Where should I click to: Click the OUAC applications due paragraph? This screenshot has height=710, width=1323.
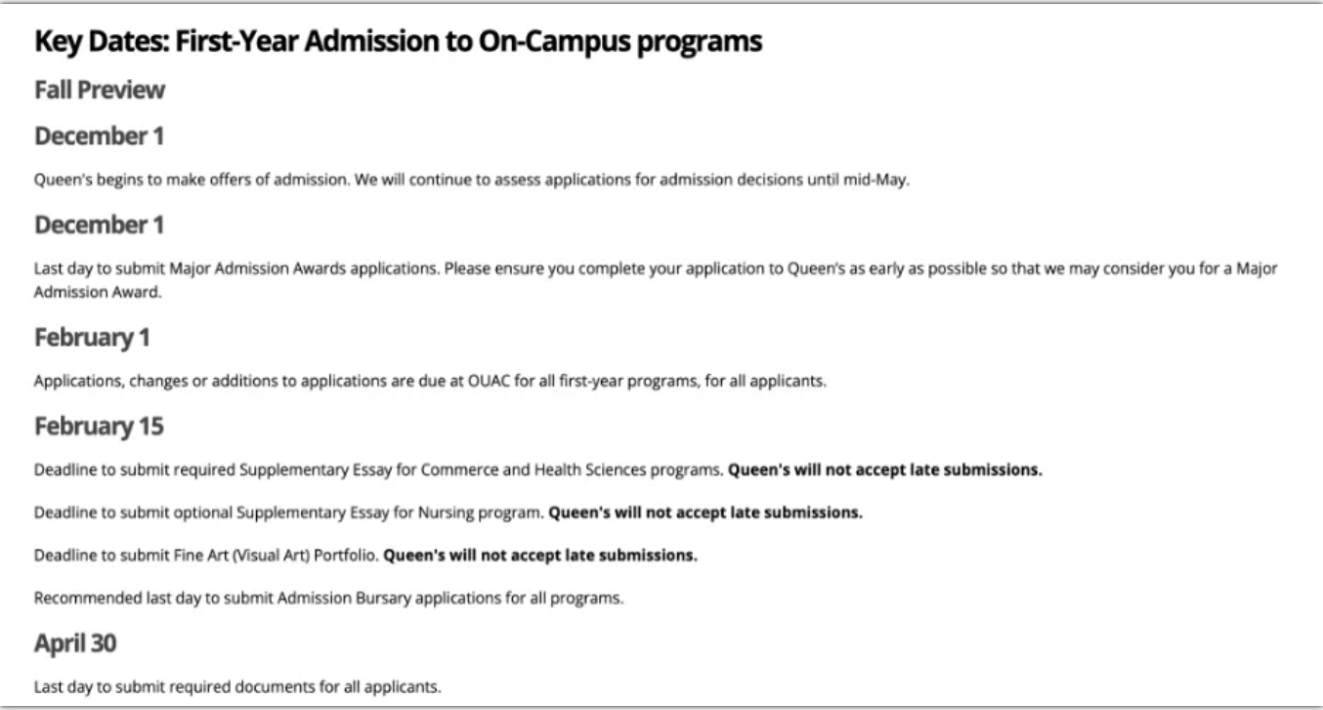click(430, 382)
